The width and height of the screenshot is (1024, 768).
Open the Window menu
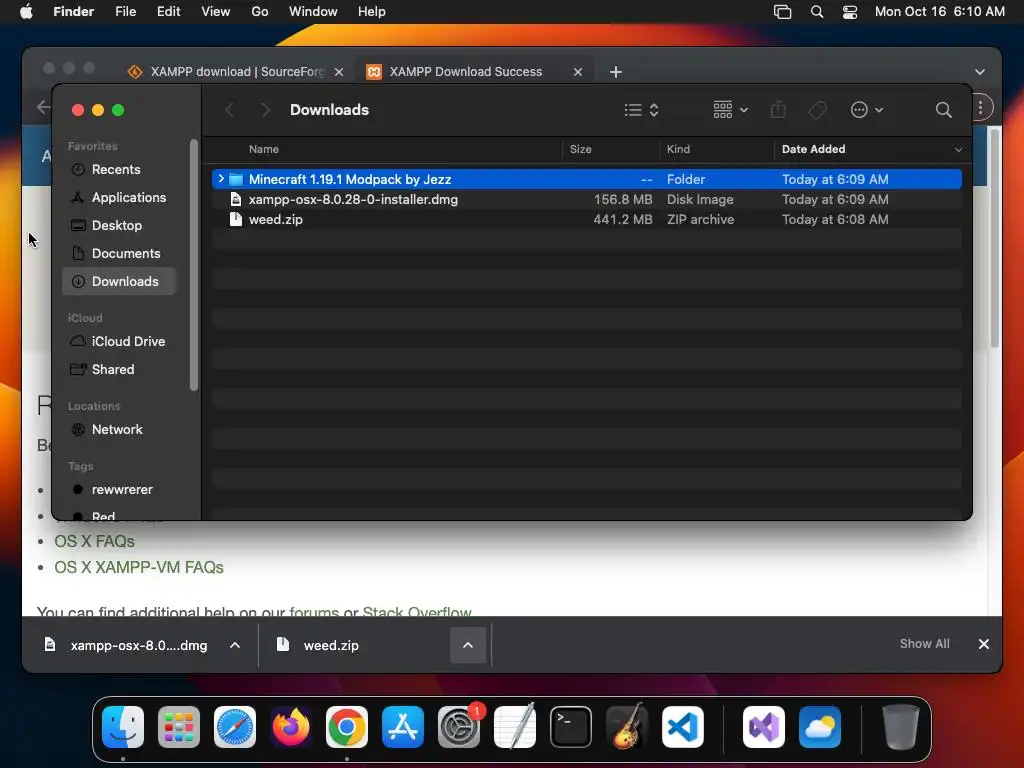(x=313, y=12)
